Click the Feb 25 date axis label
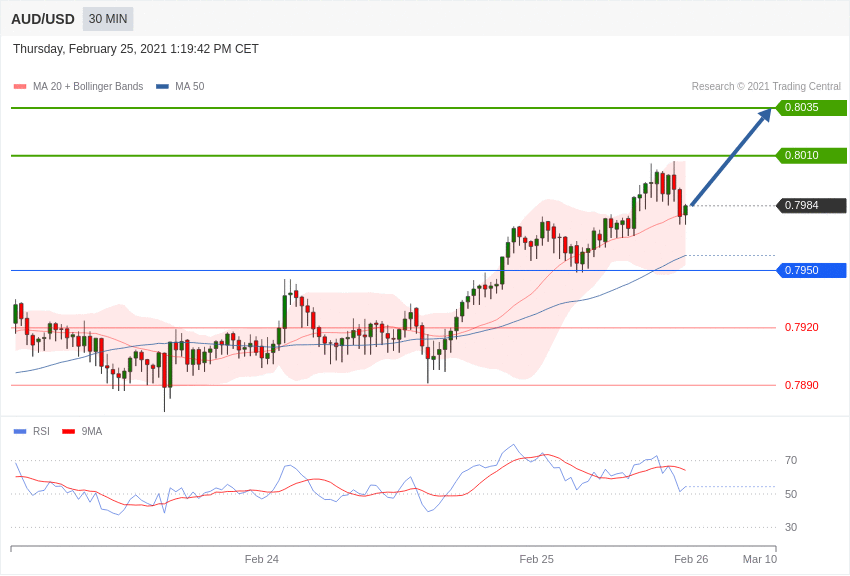Image resolution: width=850 pixels, height=576 pixels. [537, 559]
